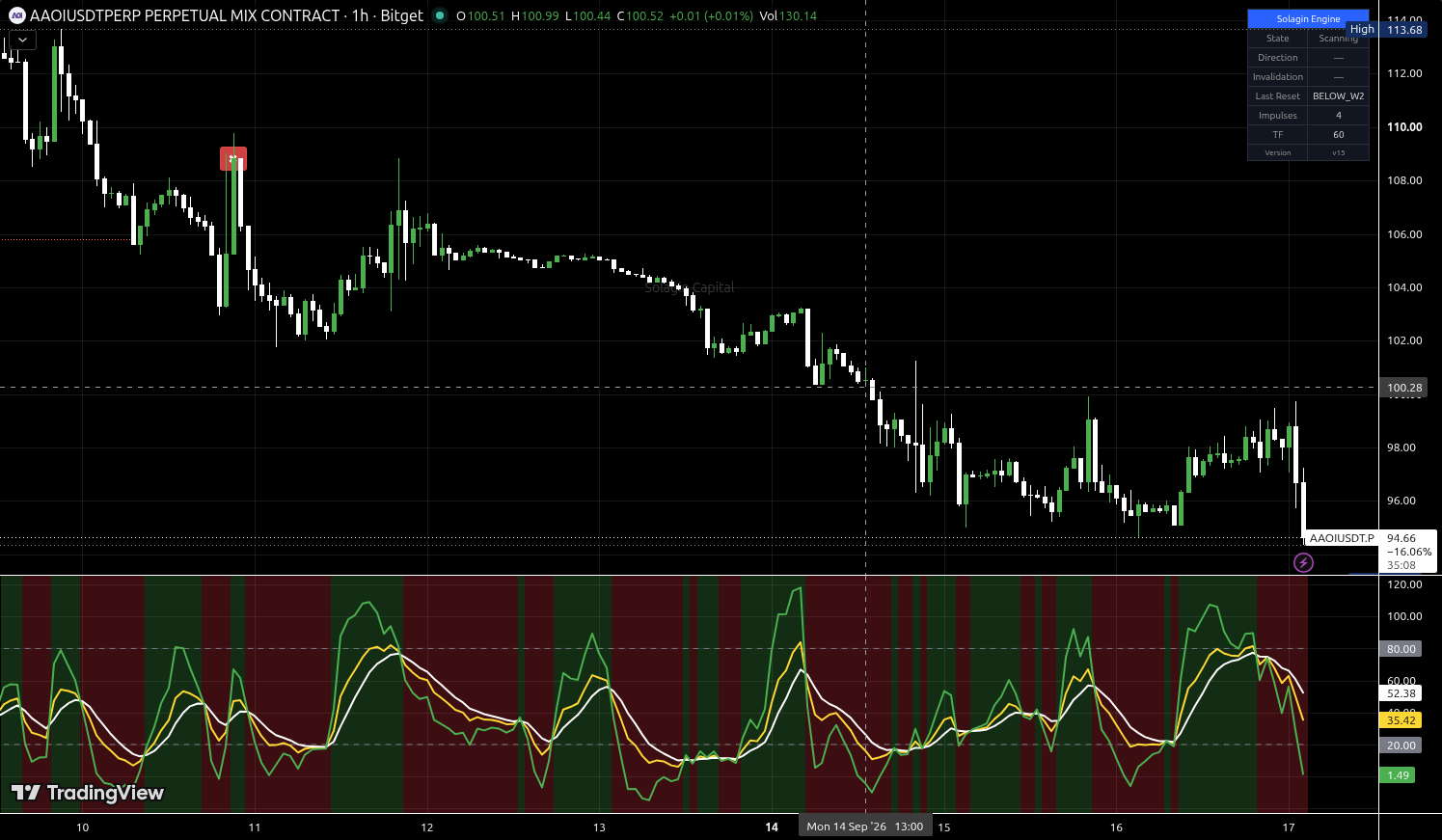Click the Vol 130.14 readout
1442x840 pixels.
(x=788, y=15)
